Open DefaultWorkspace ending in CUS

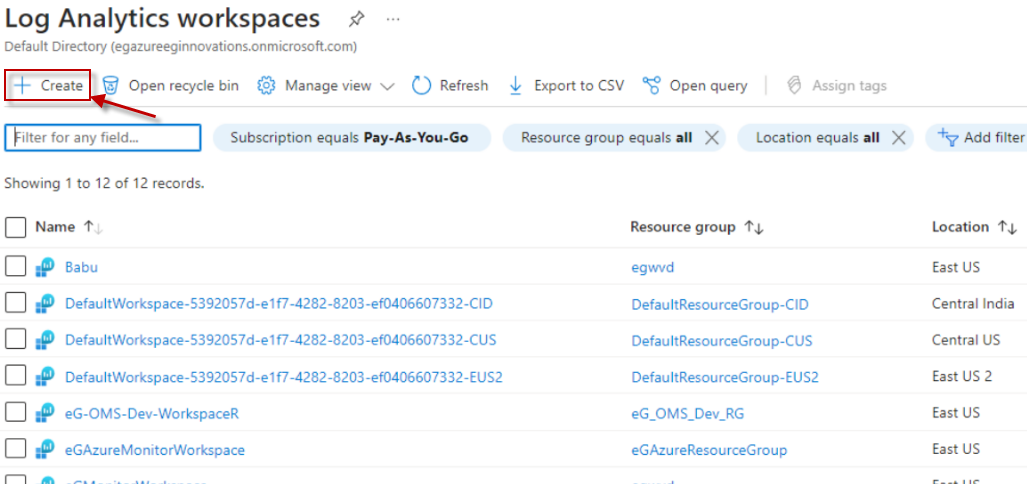pyautogui.click(x=280, y=341)
